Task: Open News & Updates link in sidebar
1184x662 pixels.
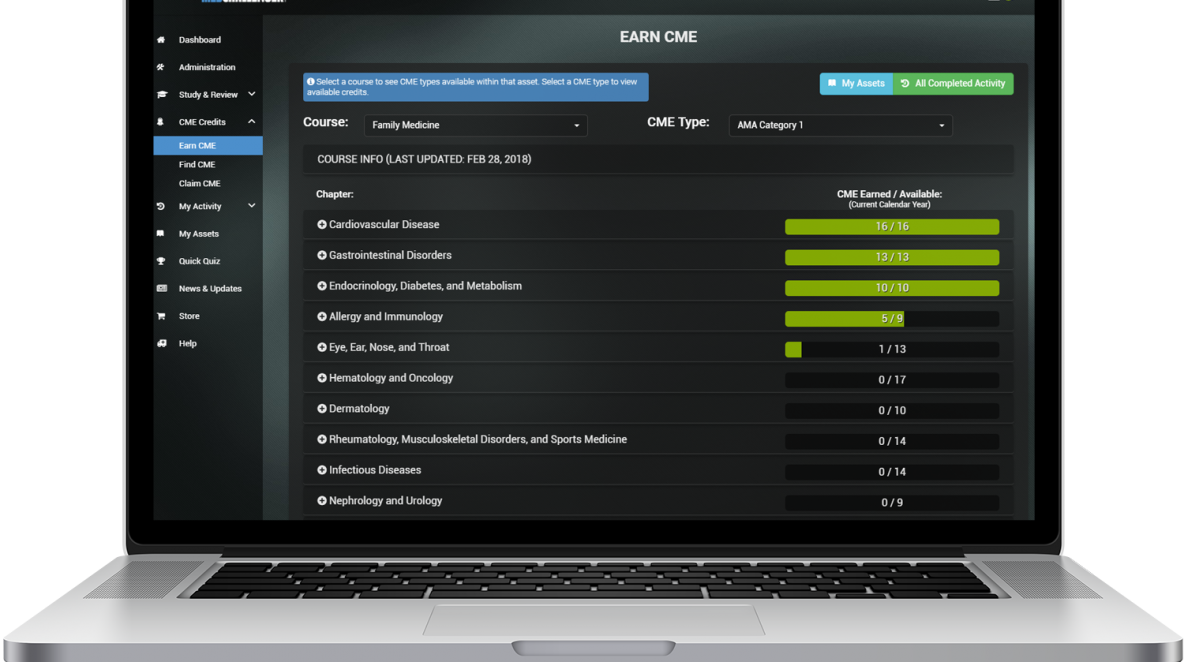Action: (x=210, y=288)
